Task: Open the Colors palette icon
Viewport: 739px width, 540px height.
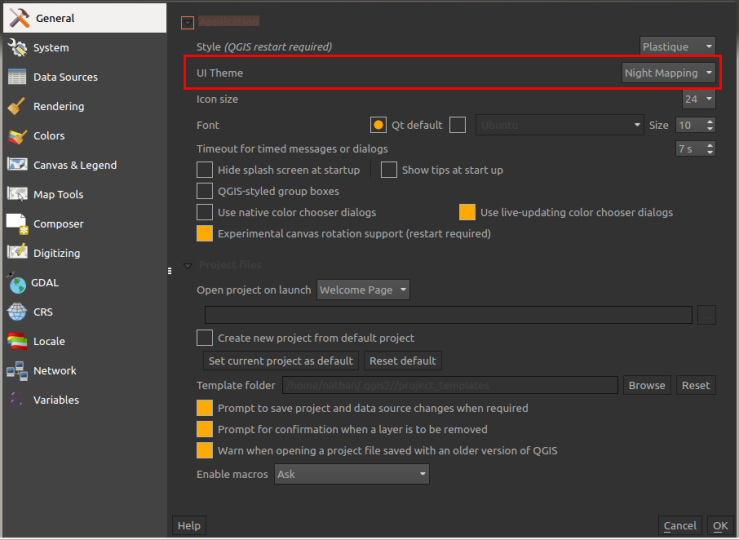Action: point(16,136)
